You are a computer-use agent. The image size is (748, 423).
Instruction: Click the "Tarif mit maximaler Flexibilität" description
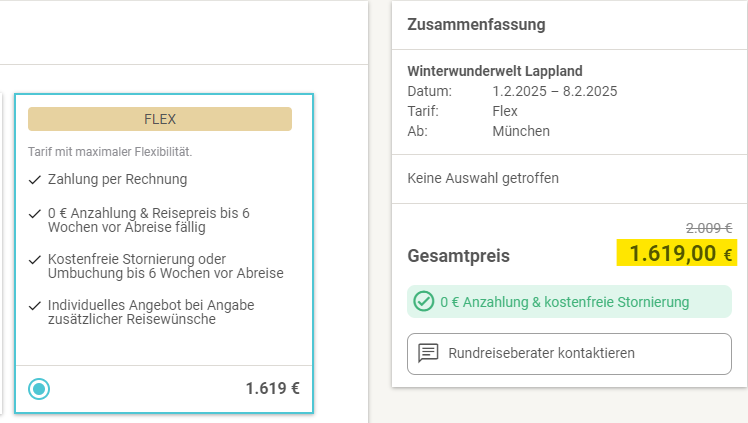click(110, 152)
